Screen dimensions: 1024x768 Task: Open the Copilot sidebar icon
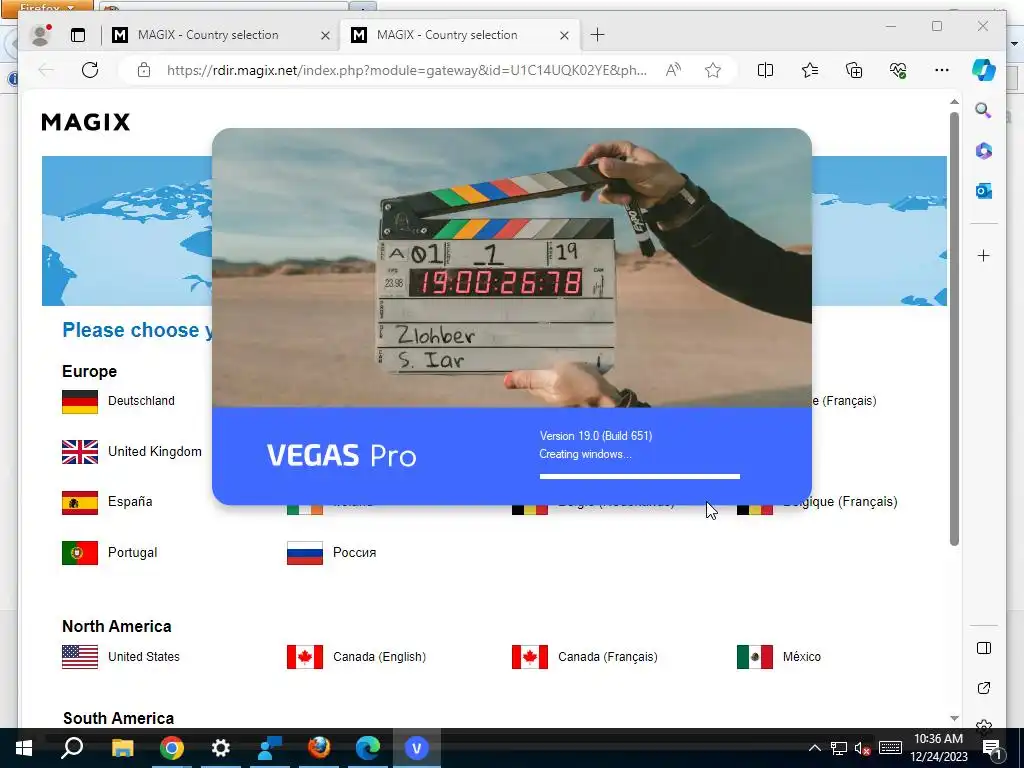[984, 70]
